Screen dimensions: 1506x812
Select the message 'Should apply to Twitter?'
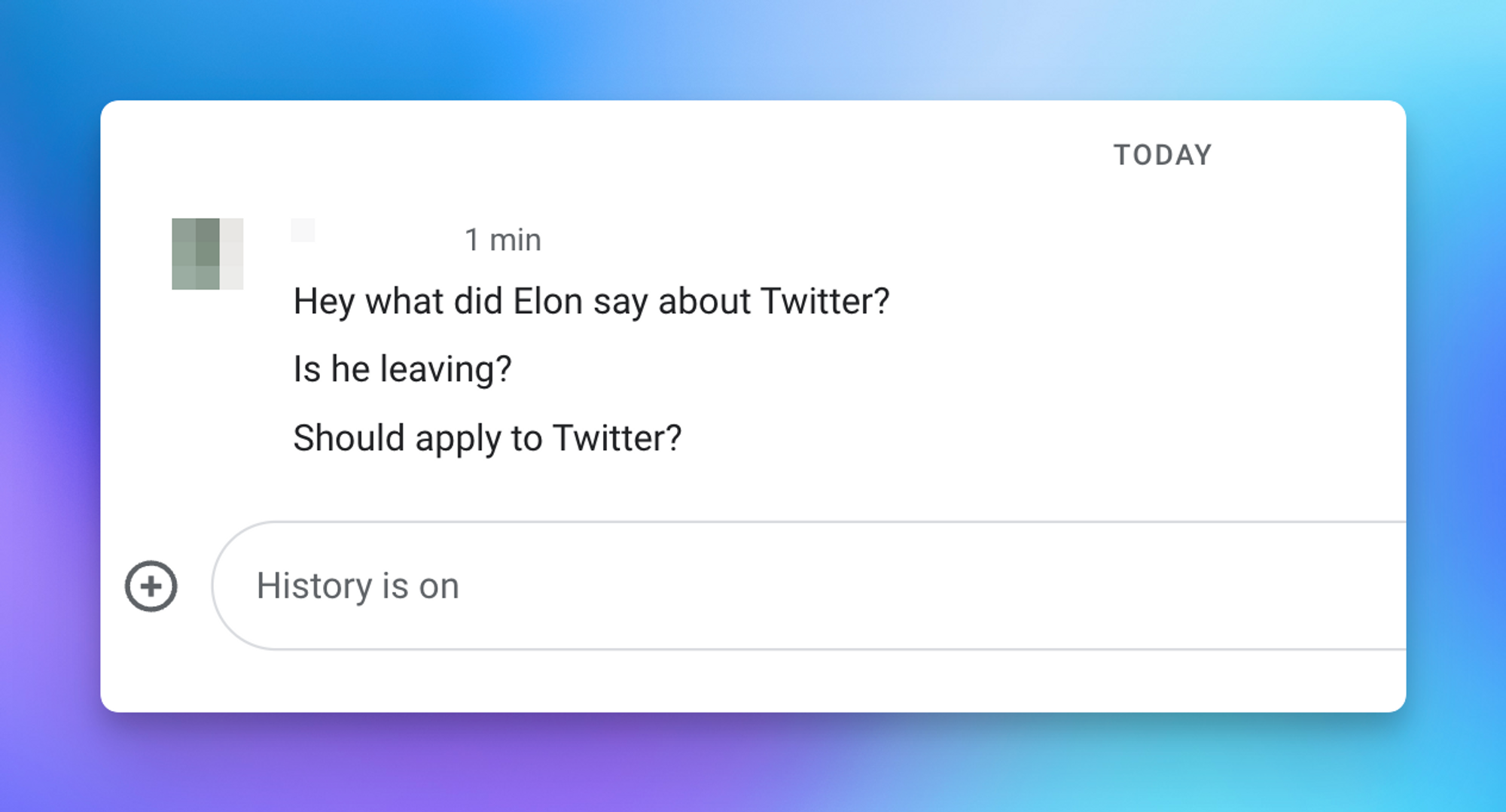tap(487, 439)
